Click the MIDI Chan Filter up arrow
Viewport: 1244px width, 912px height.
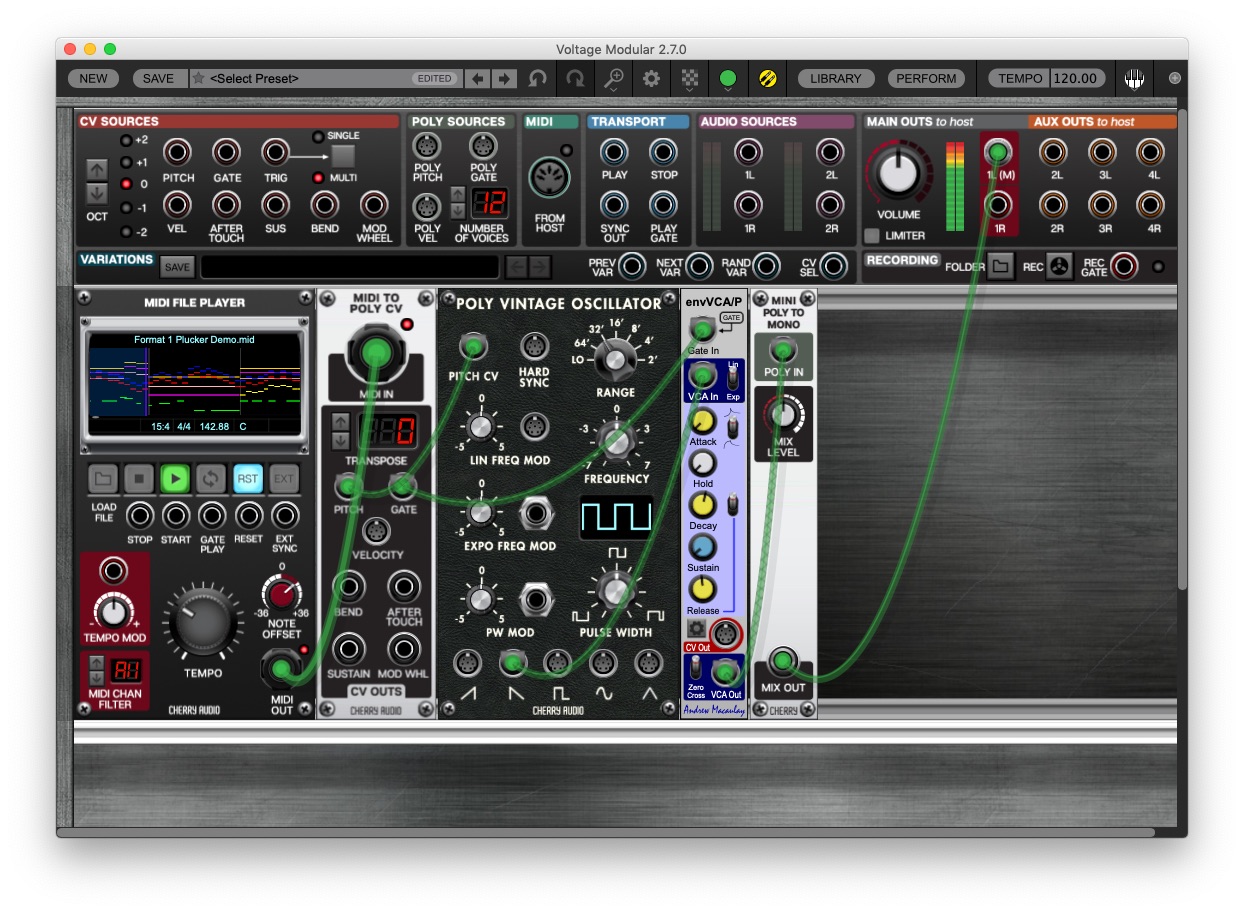pos(97,661)
